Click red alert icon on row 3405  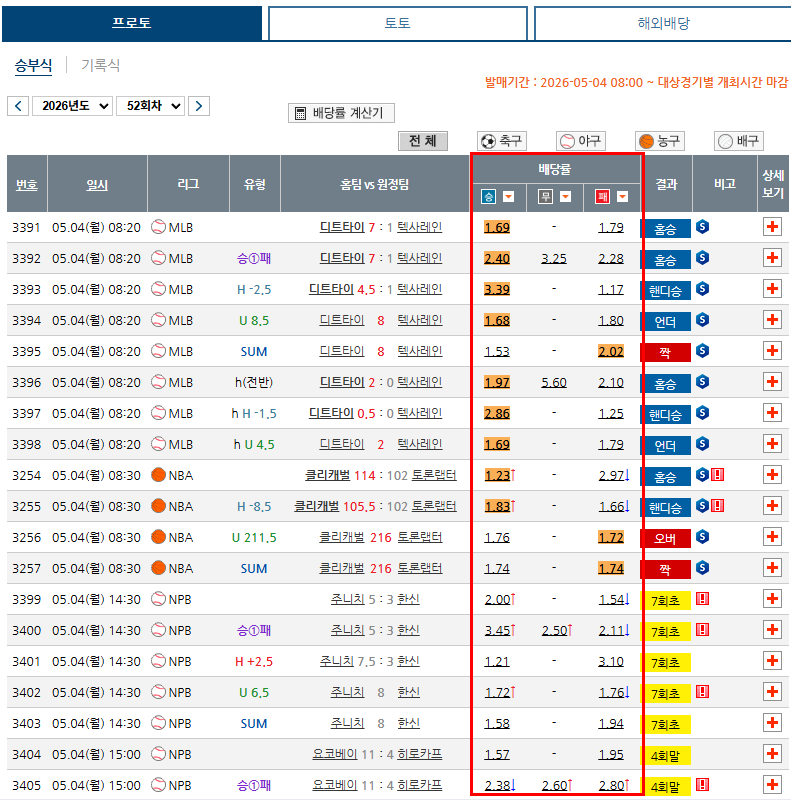(703, 785)
